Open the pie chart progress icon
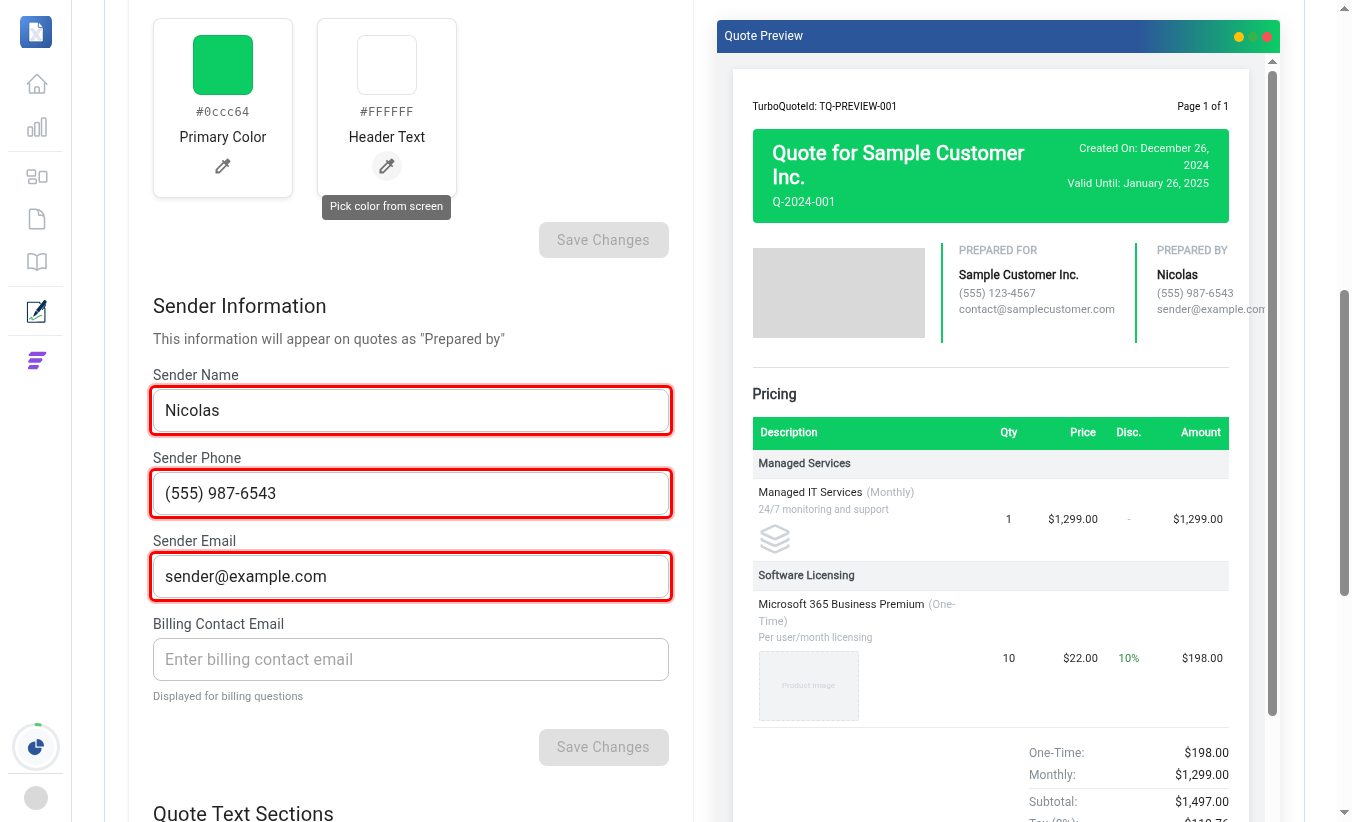1352x822 pixels. pyautogui.click(x=36, y=747)
